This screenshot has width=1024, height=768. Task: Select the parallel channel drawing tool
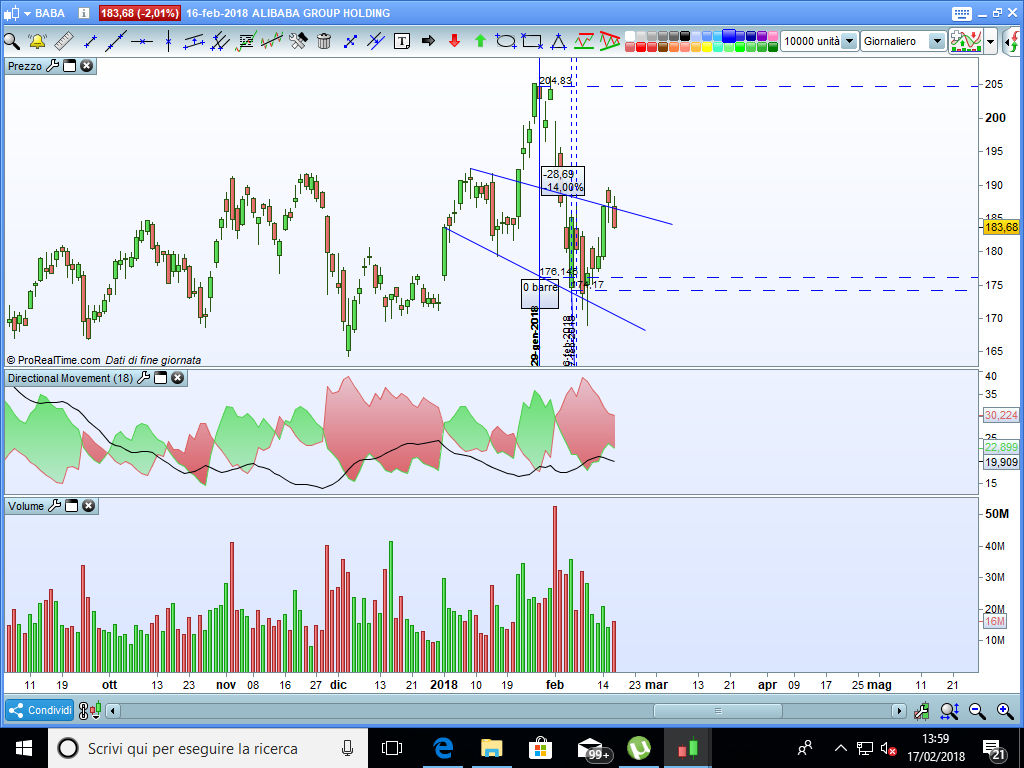click(x=193, y=41)
